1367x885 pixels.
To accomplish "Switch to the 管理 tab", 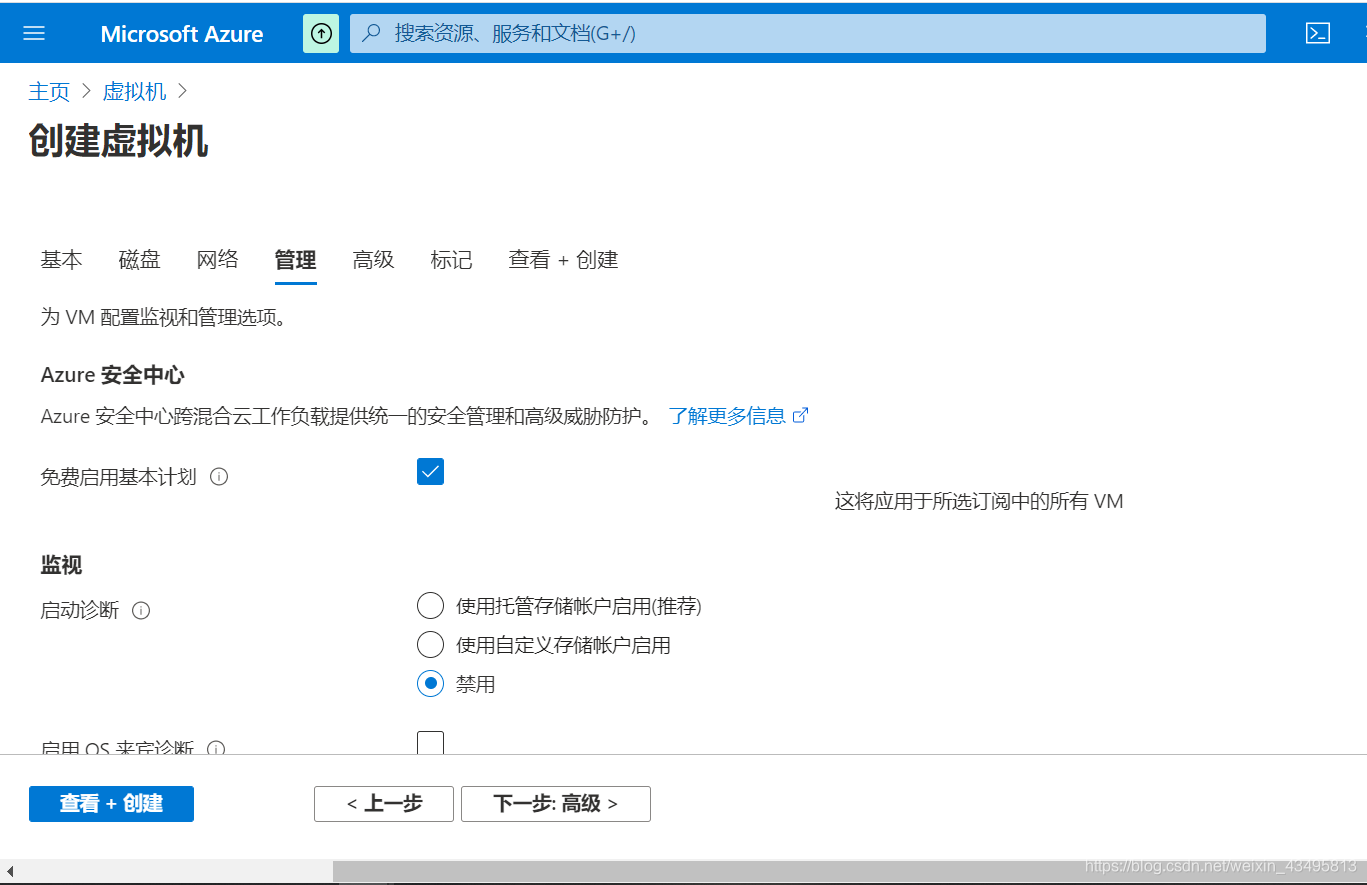I will point(295,260).
